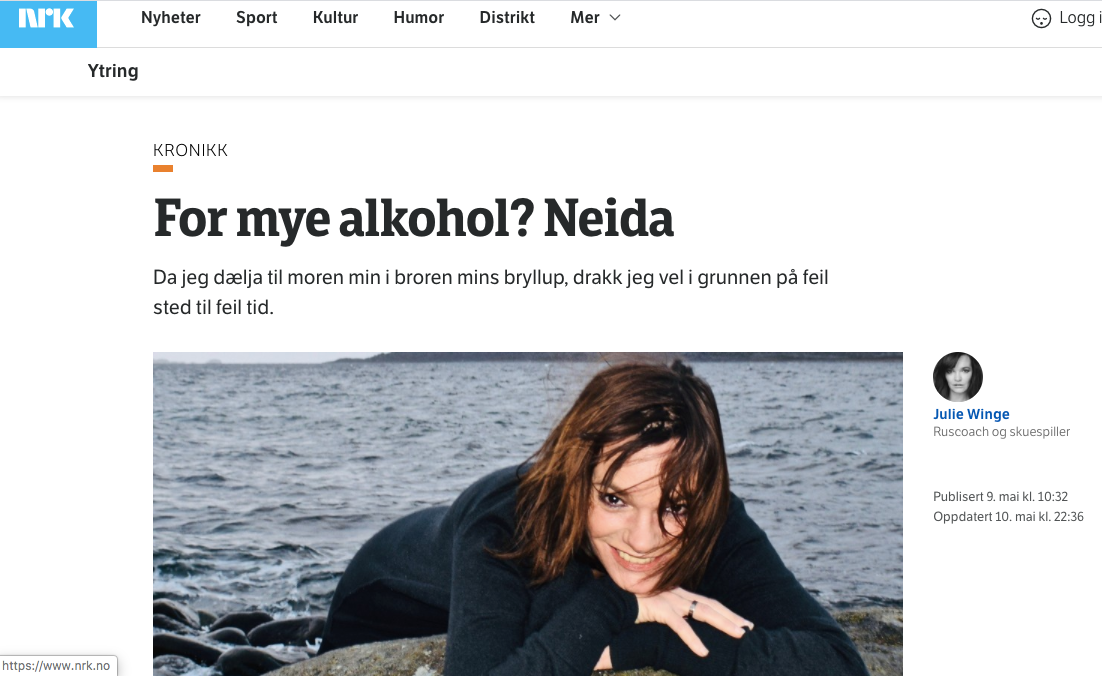Open the Nyheter section

click(x=171, y=18)
